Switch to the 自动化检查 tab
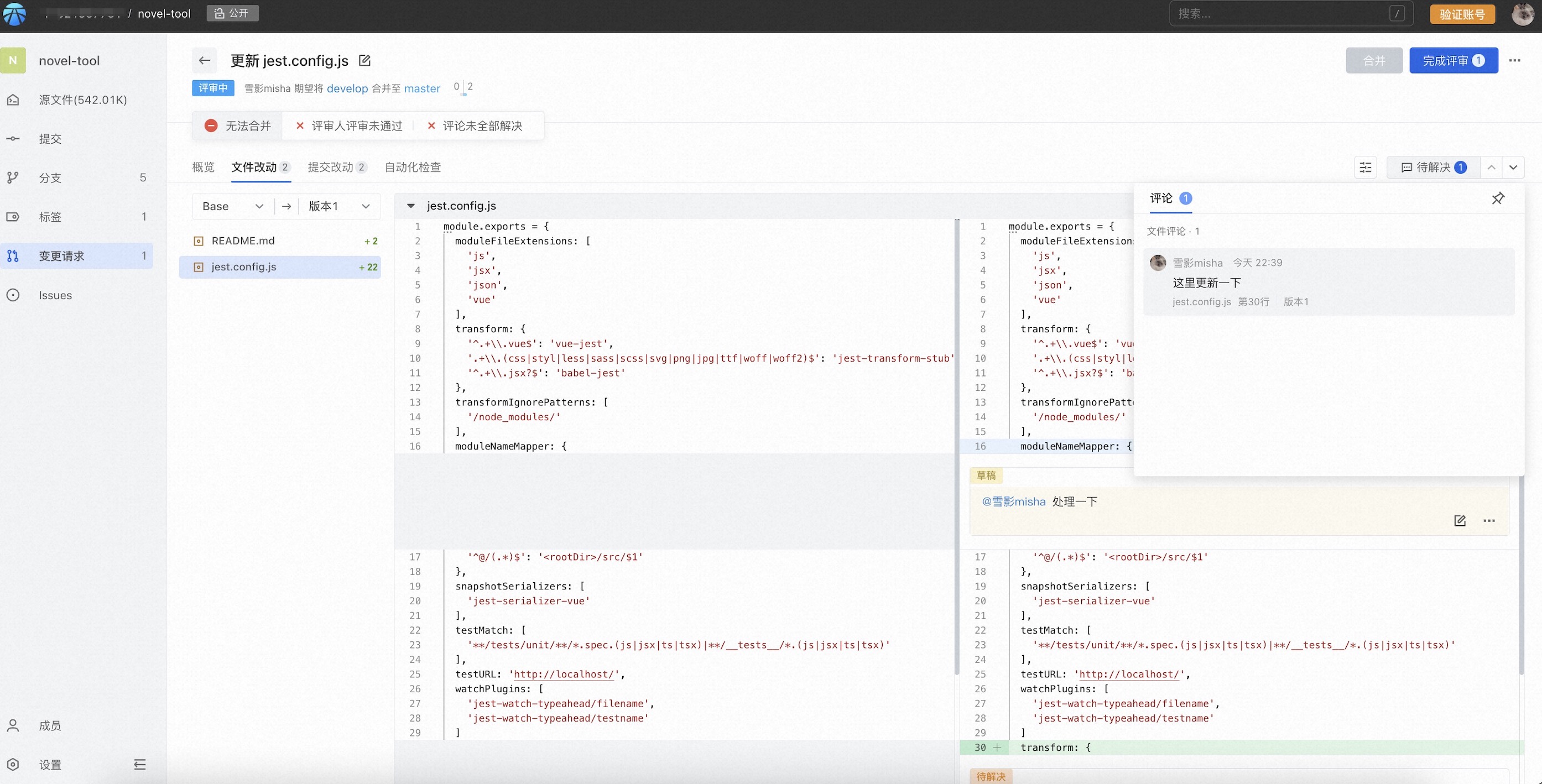Image resolution: width=1542 pixels, height=784 pixels. coord(413,167)
